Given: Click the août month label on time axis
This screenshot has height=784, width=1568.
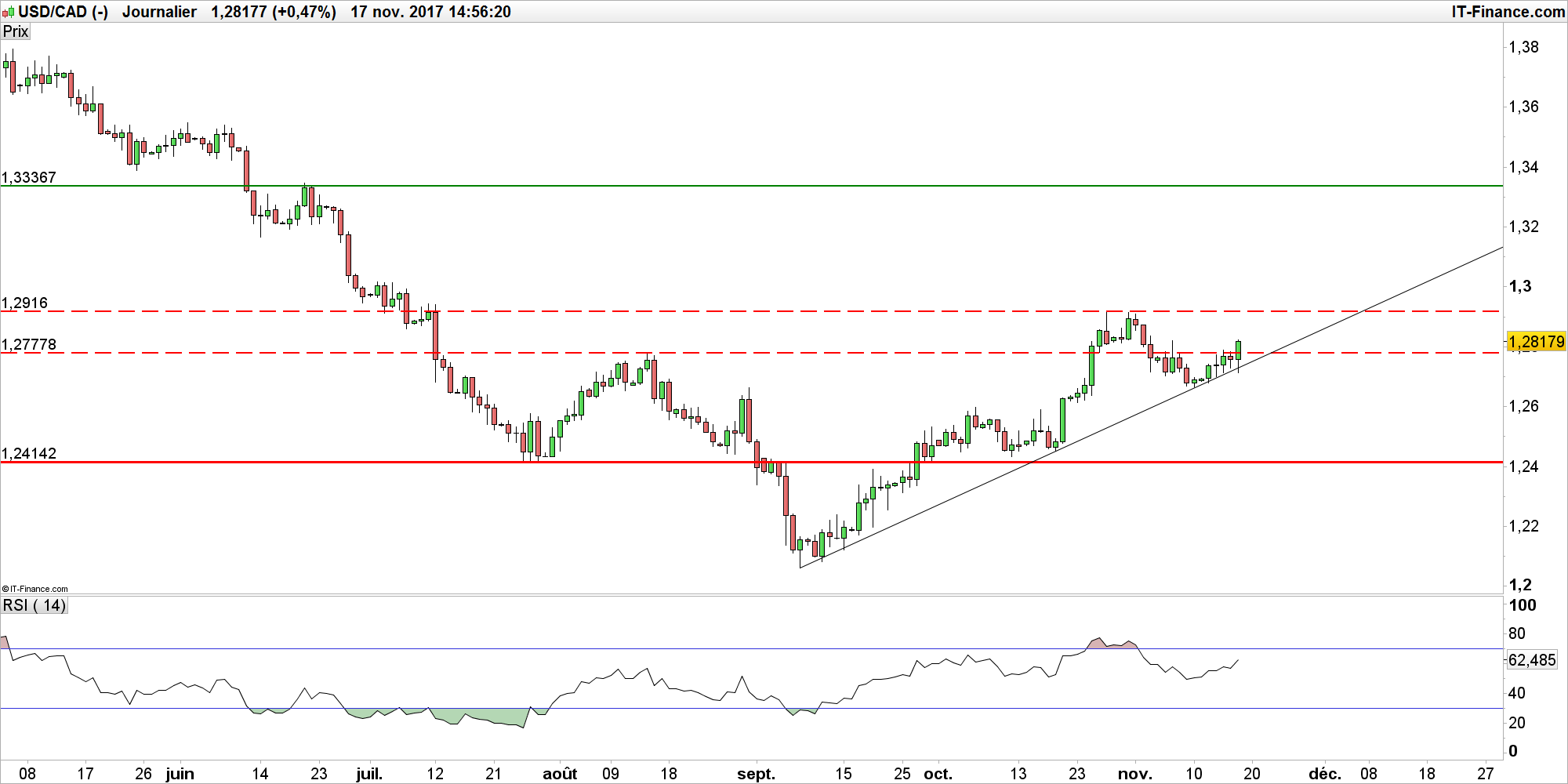Looking at the screenshot, I should click(560, 774).
